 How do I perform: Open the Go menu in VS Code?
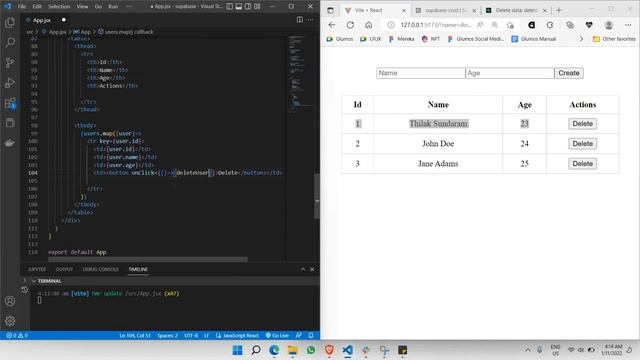tap(98, 7)
